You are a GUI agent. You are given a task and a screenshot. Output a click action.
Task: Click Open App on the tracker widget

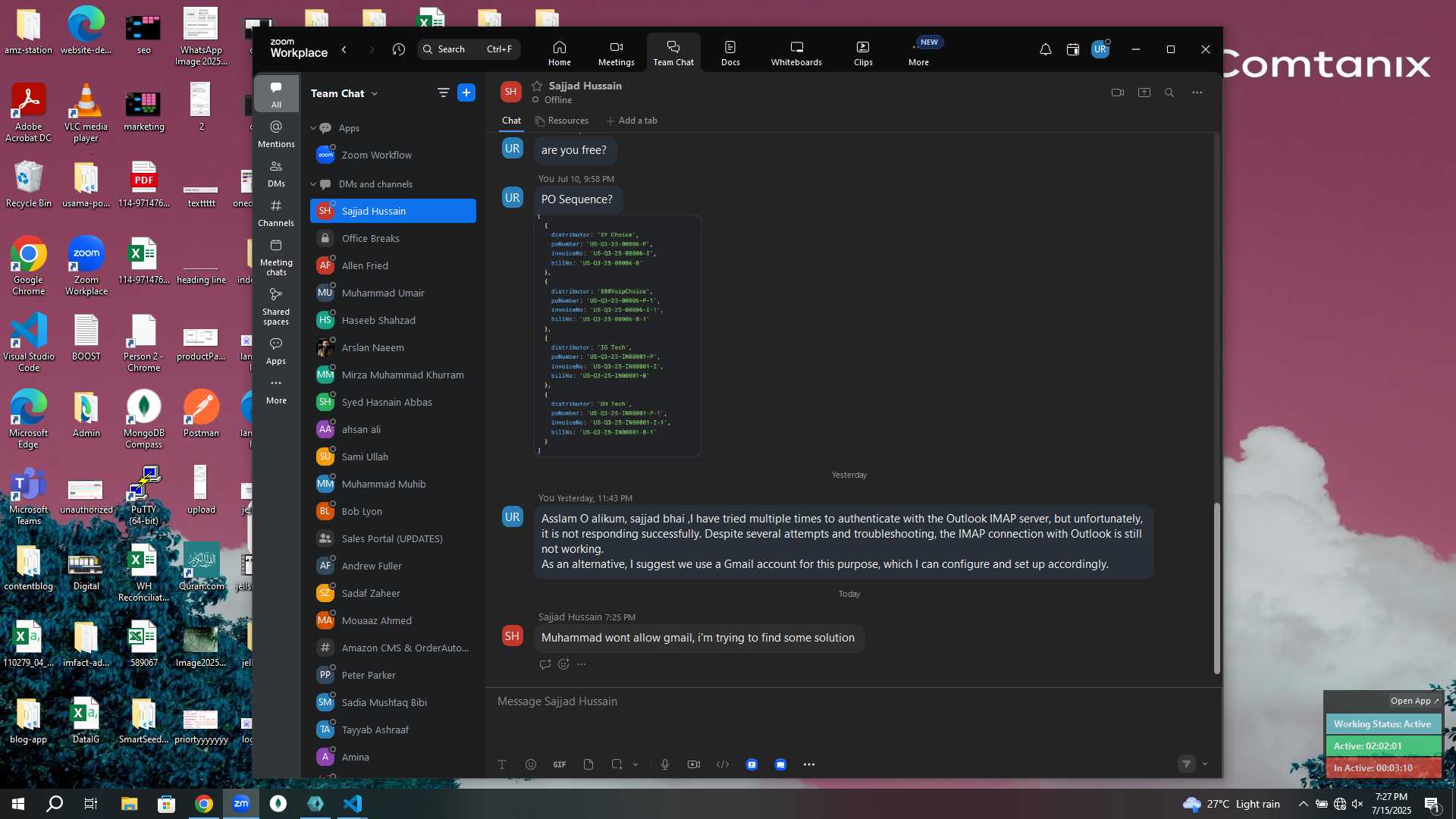(1414, 701)
